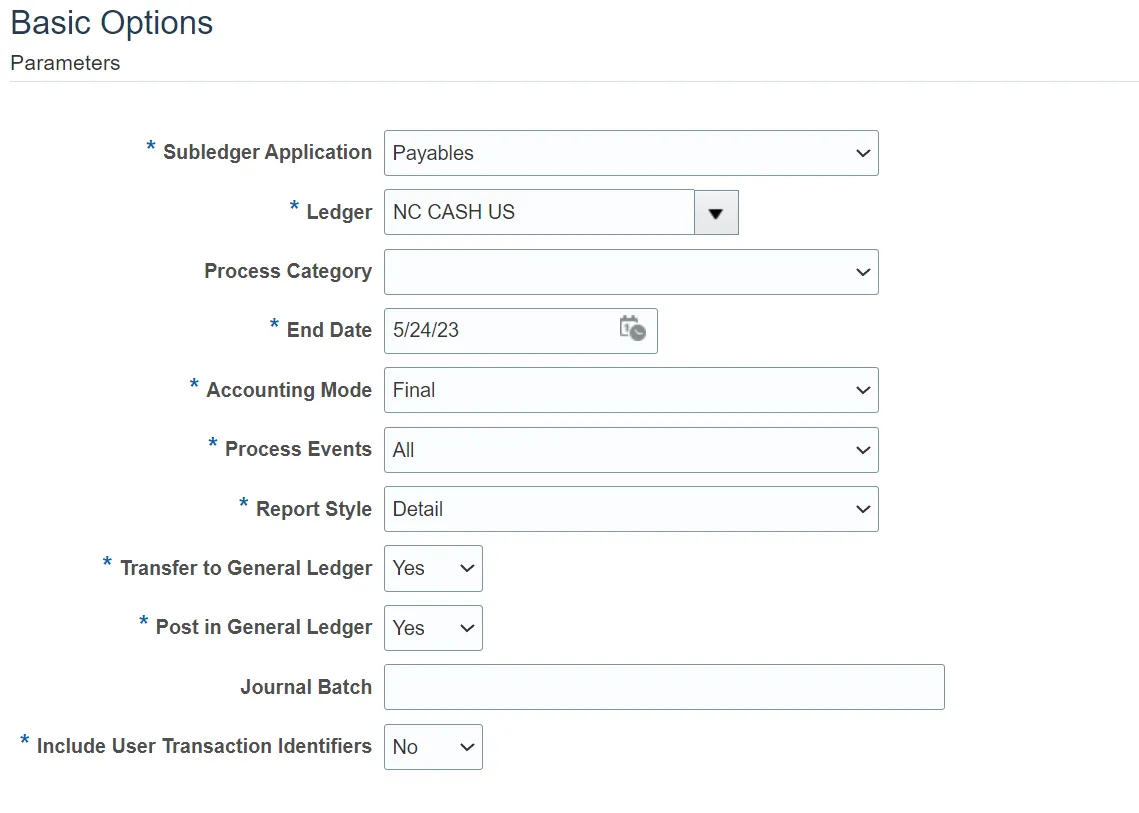Open the Subledger Application dropdown
This screenshot has height=813, width=1139.
[x=631, y=153]
